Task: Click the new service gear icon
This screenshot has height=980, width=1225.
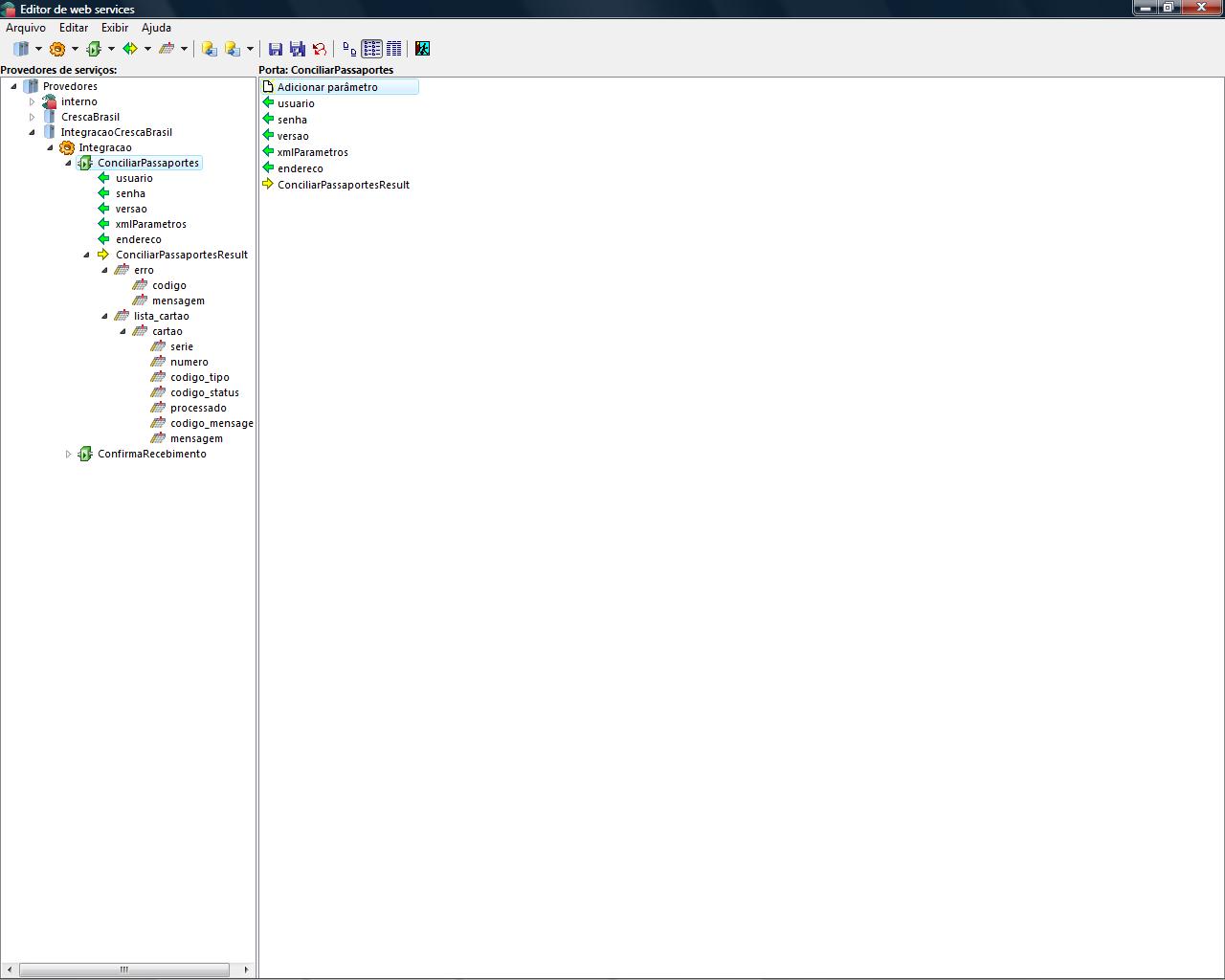Action: (x=57, y=49)
